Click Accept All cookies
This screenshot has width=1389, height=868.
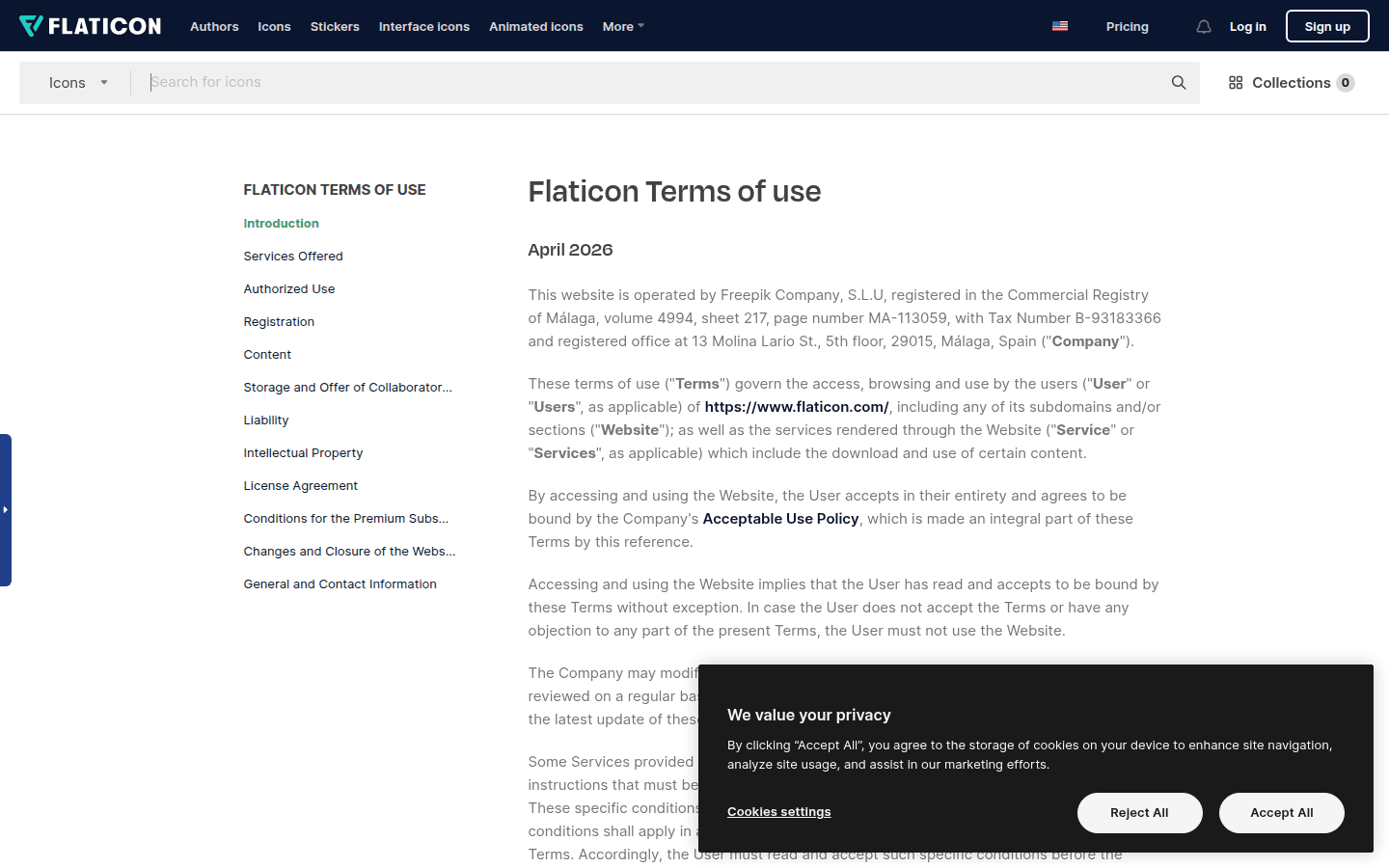[x=1281, y=813]
